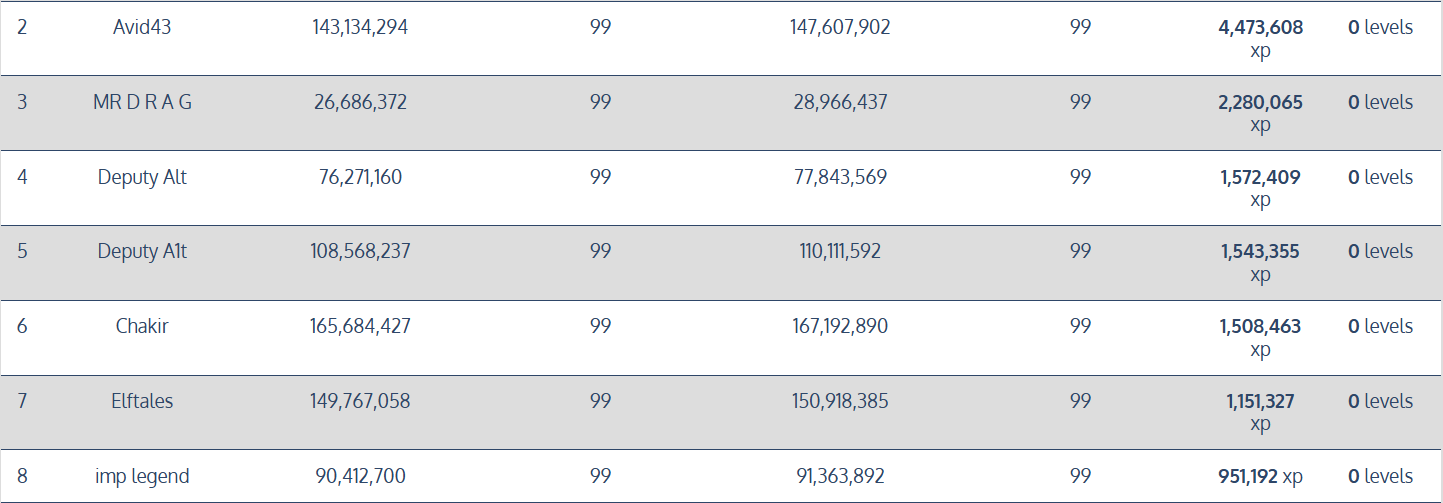Select end experience 150,918,385 for Elftales
1443x503 pixels.
pyautogui.click(x=839, y=401)
